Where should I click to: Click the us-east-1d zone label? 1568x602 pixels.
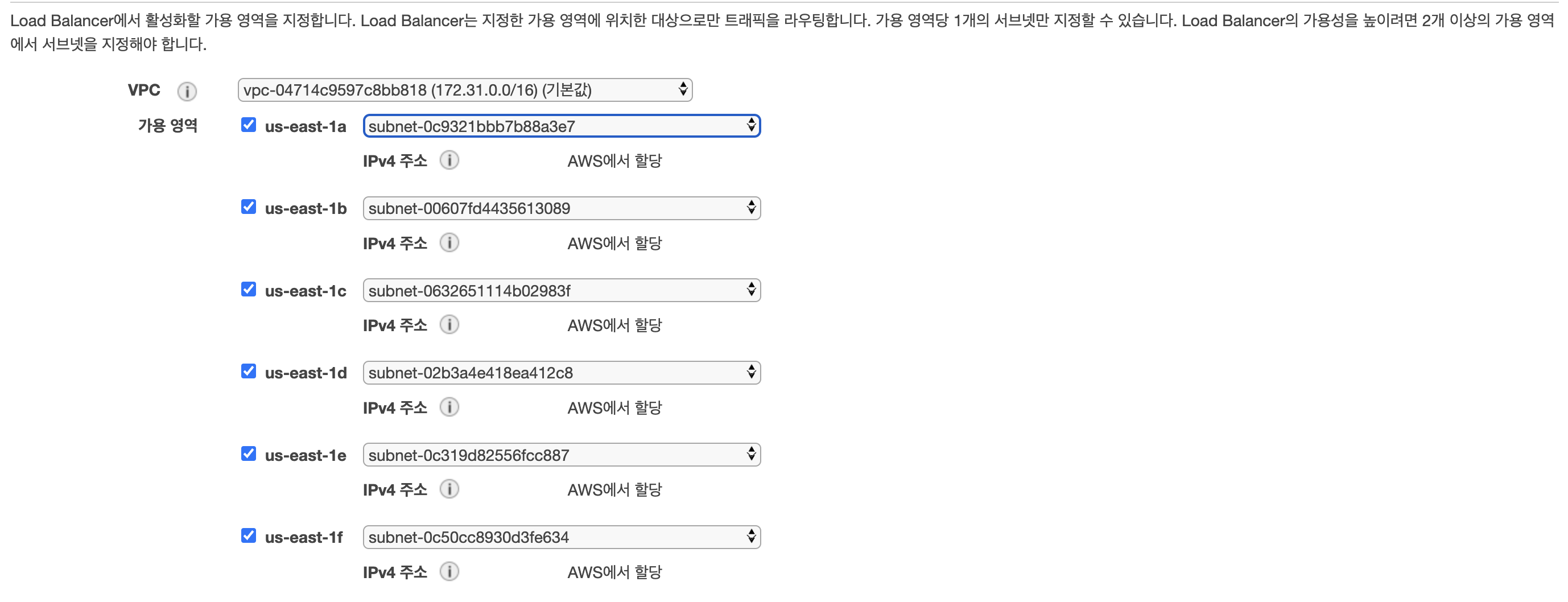tap(306, 373)
